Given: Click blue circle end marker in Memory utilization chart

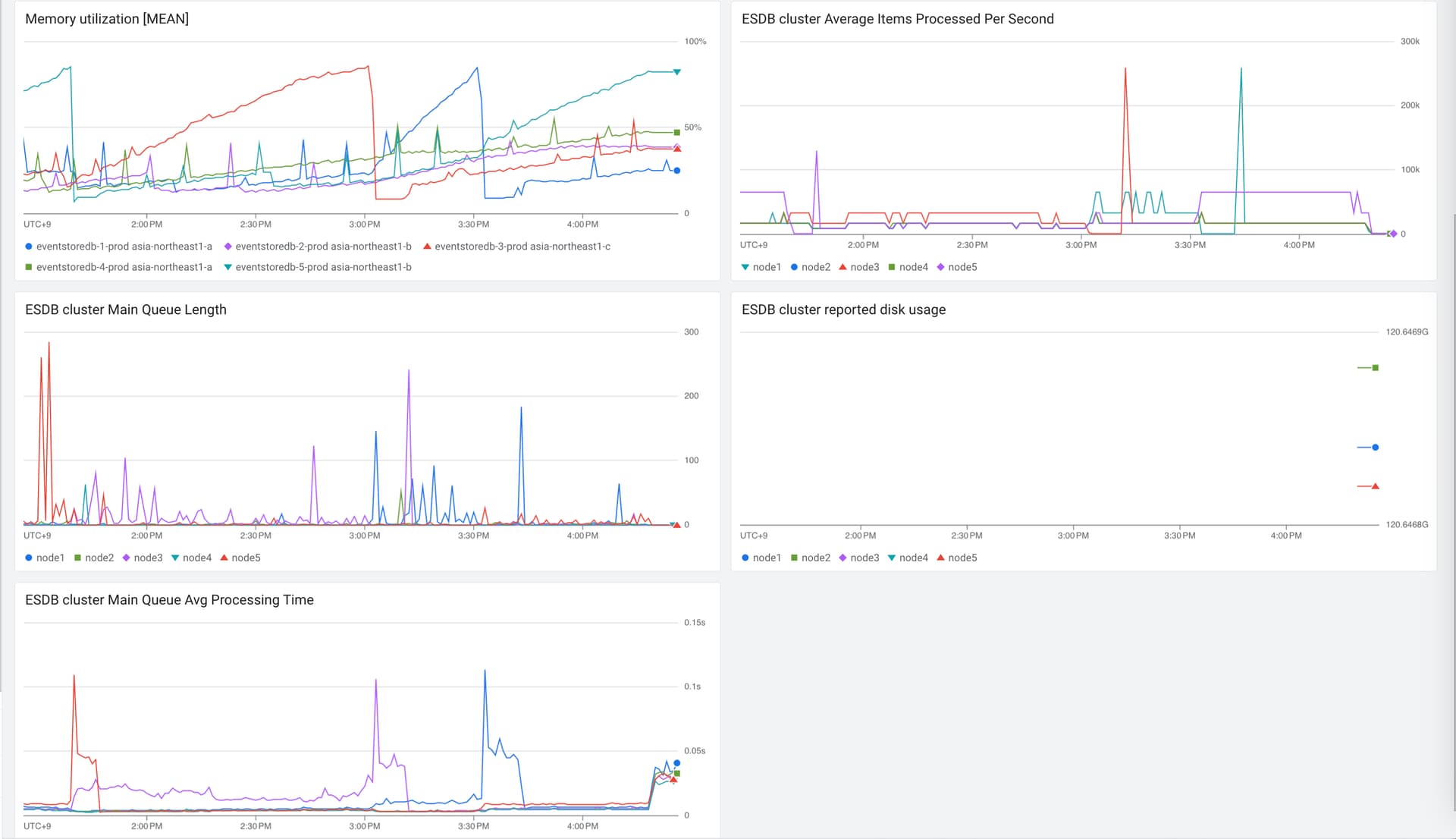Looking at the screenshot, I should coord(677,171).
